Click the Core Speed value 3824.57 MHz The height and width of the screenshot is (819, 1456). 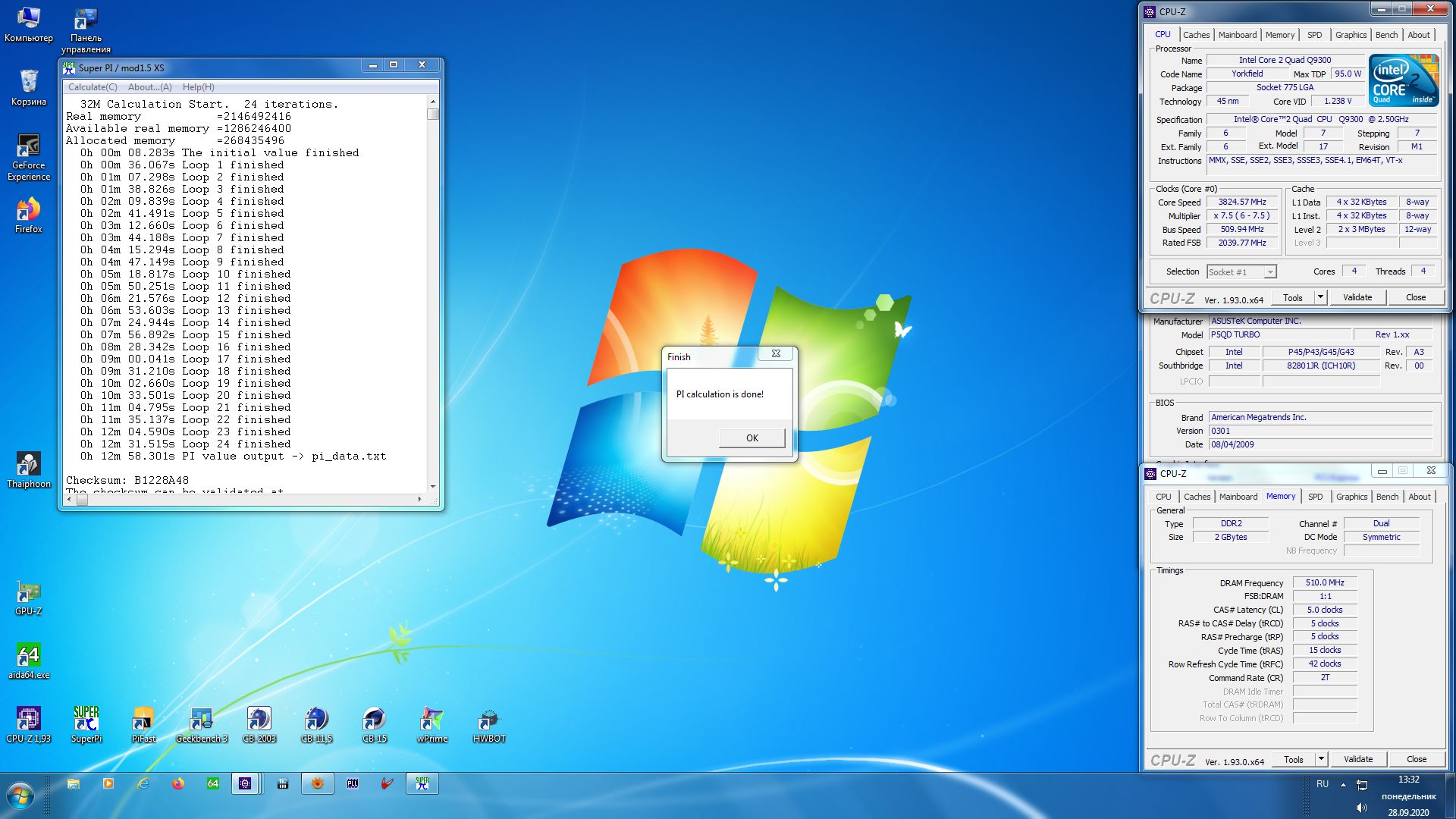pyautogui.click(x=1241, y=202)
